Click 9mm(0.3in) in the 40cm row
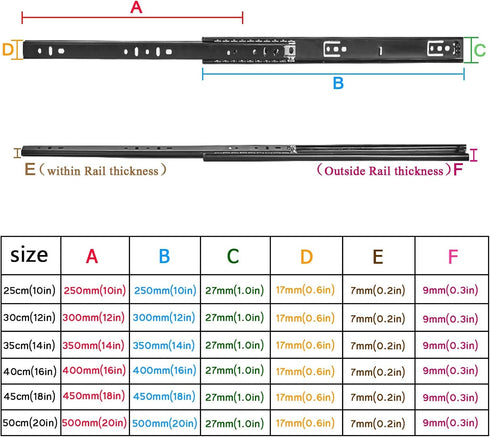Image resolution: width=490 pixels, height=437 pixels. tap(450, 370)
